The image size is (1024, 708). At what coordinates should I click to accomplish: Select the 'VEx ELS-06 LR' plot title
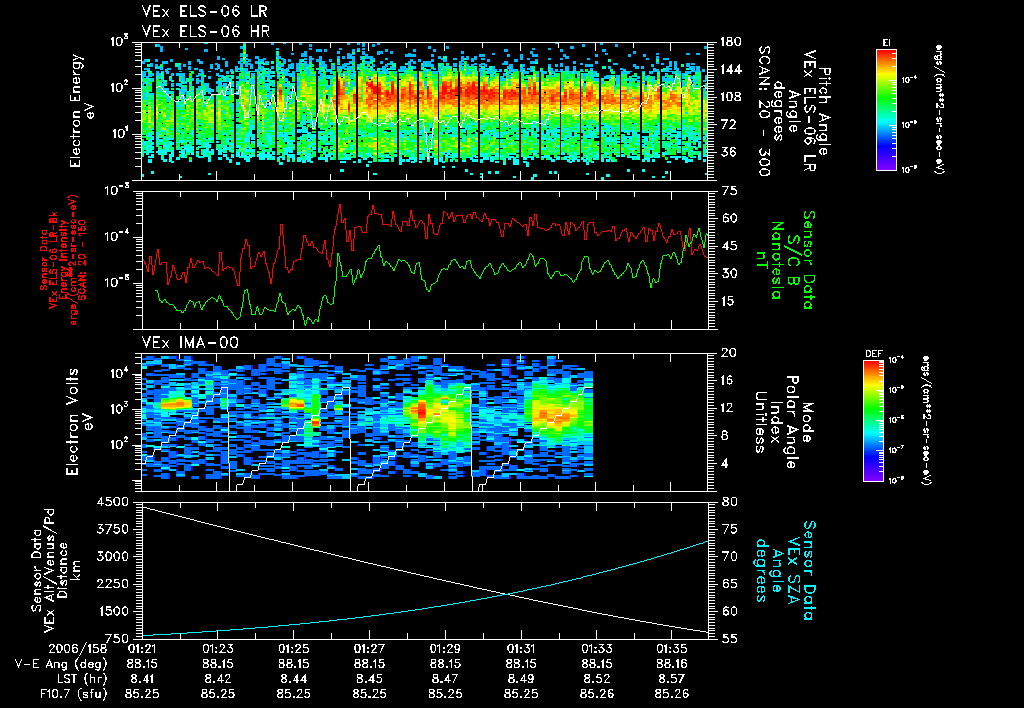pos(204,12)
